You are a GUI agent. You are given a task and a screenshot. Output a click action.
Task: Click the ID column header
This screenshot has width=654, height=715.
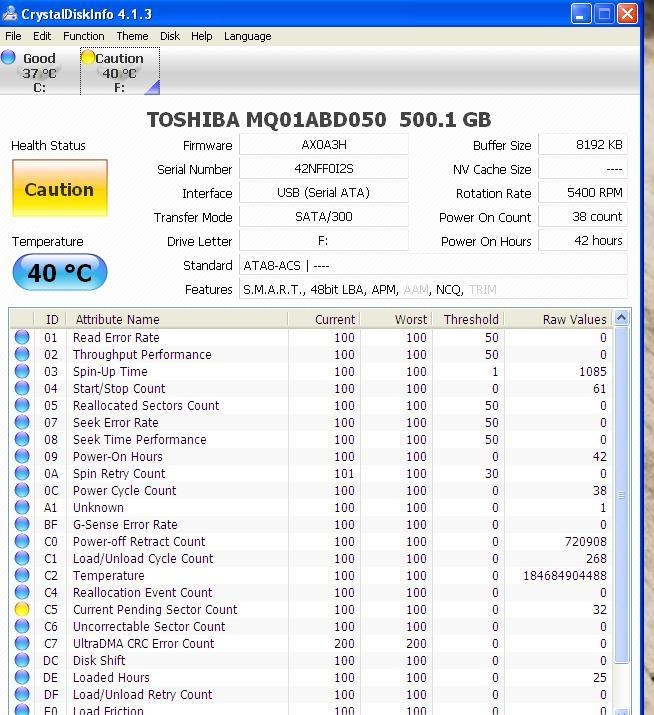(x=51, y=319)
